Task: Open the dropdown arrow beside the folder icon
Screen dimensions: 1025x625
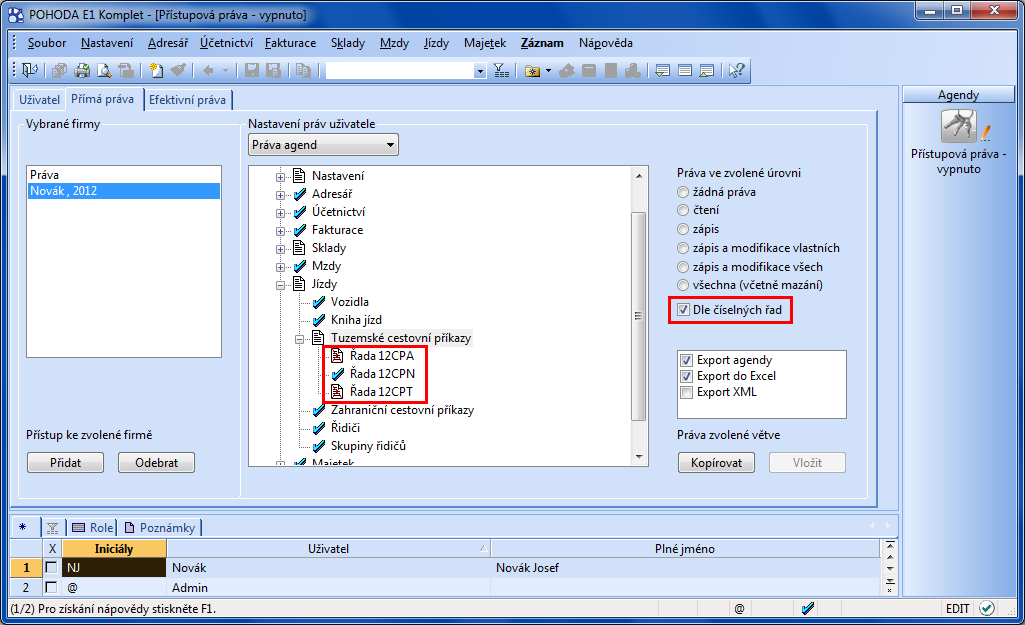Action: coord(548,71)
